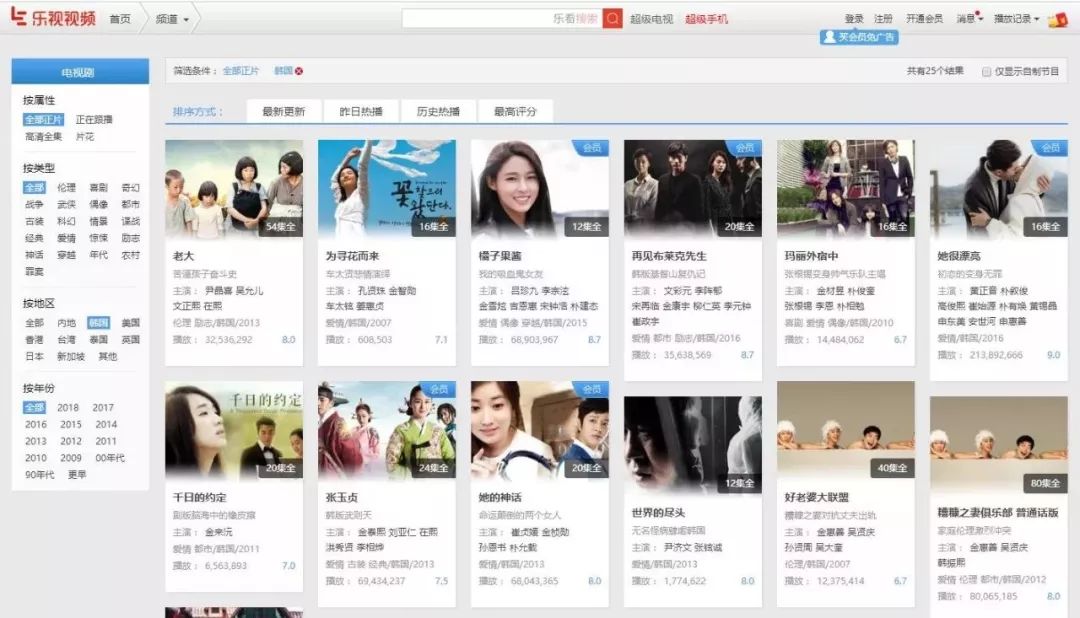Click the red search magnifier button
Screen dimensions: 1080x618
tap(612, 18)
